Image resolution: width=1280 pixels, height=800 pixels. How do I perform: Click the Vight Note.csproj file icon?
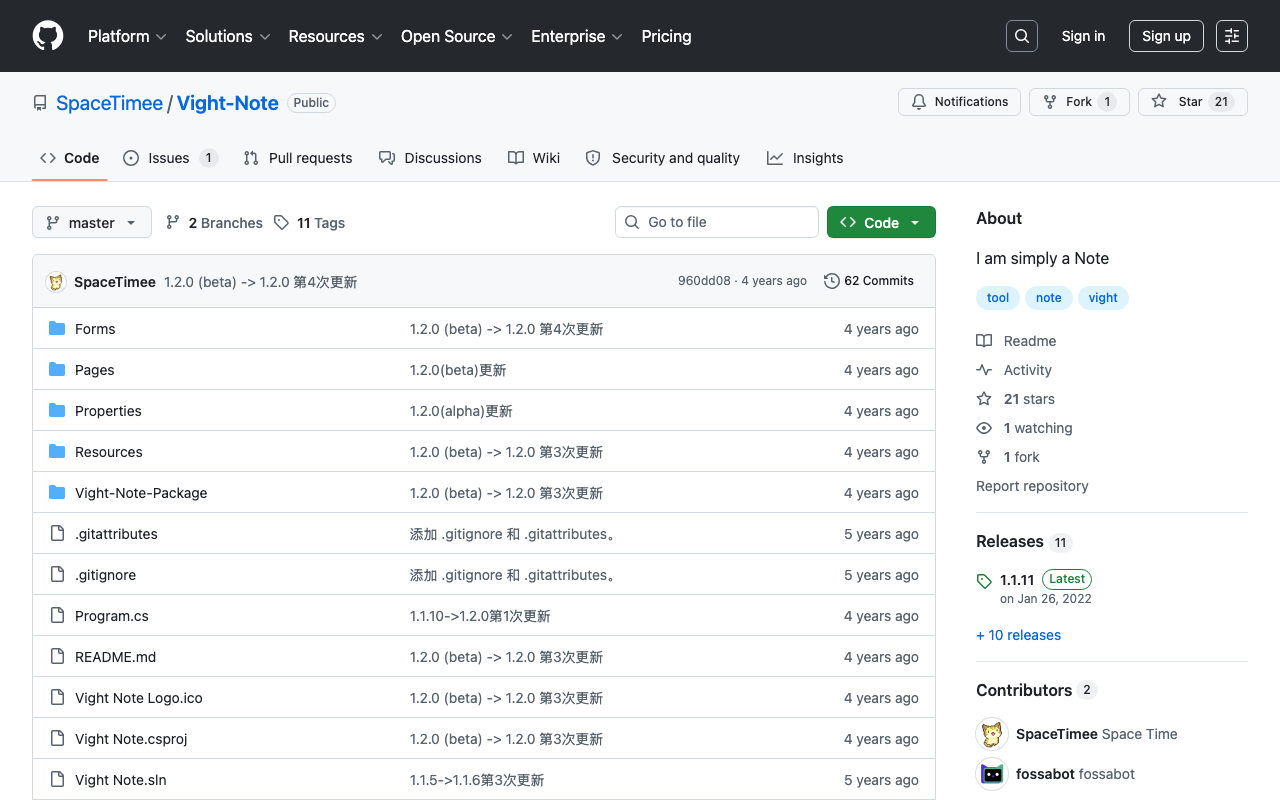click(57, 739)
